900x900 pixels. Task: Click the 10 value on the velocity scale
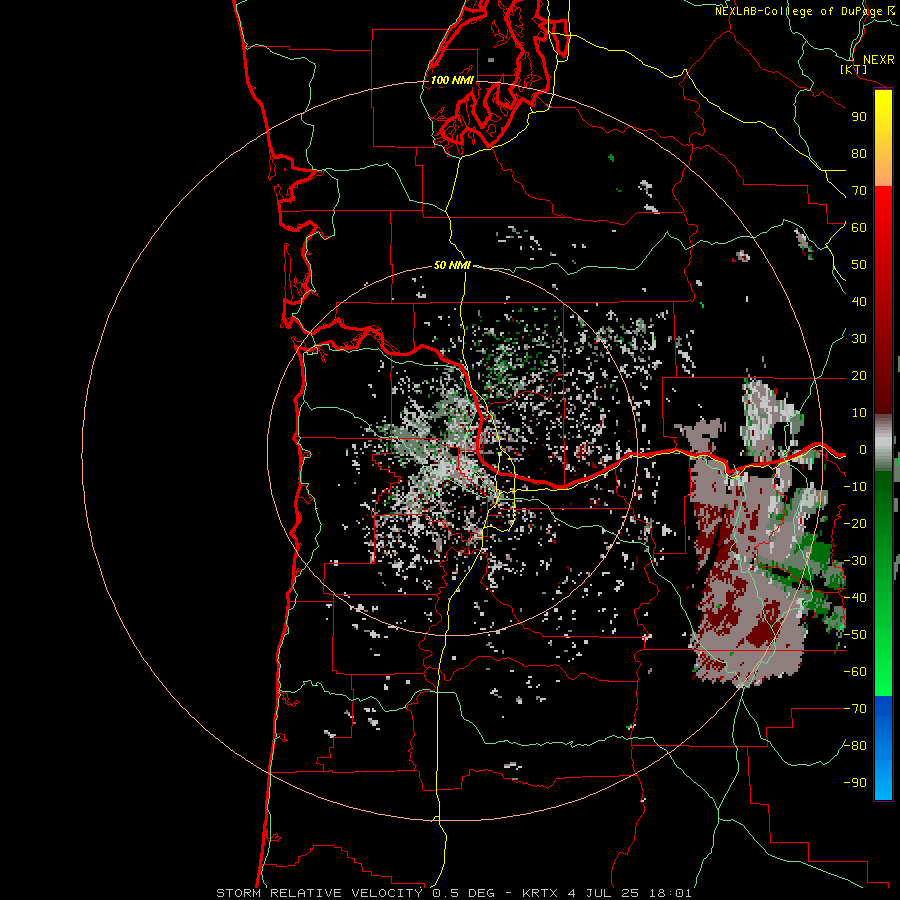click(x=859, y=413)
